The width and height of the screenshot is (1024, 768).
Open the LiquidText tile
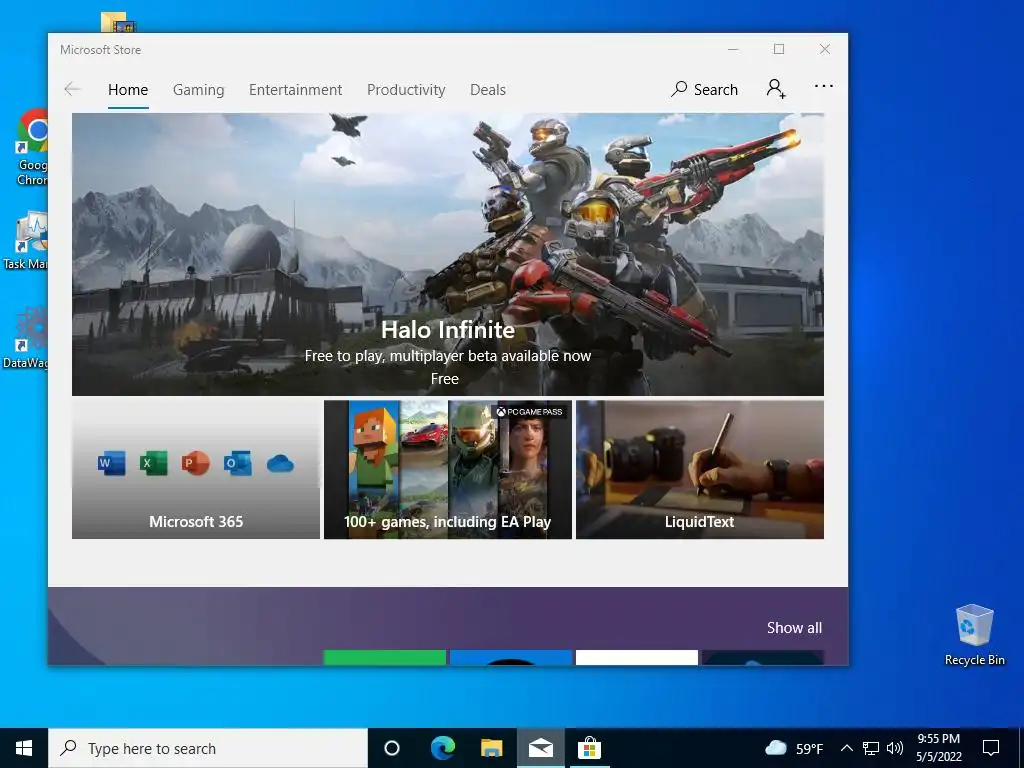[699, 470]
